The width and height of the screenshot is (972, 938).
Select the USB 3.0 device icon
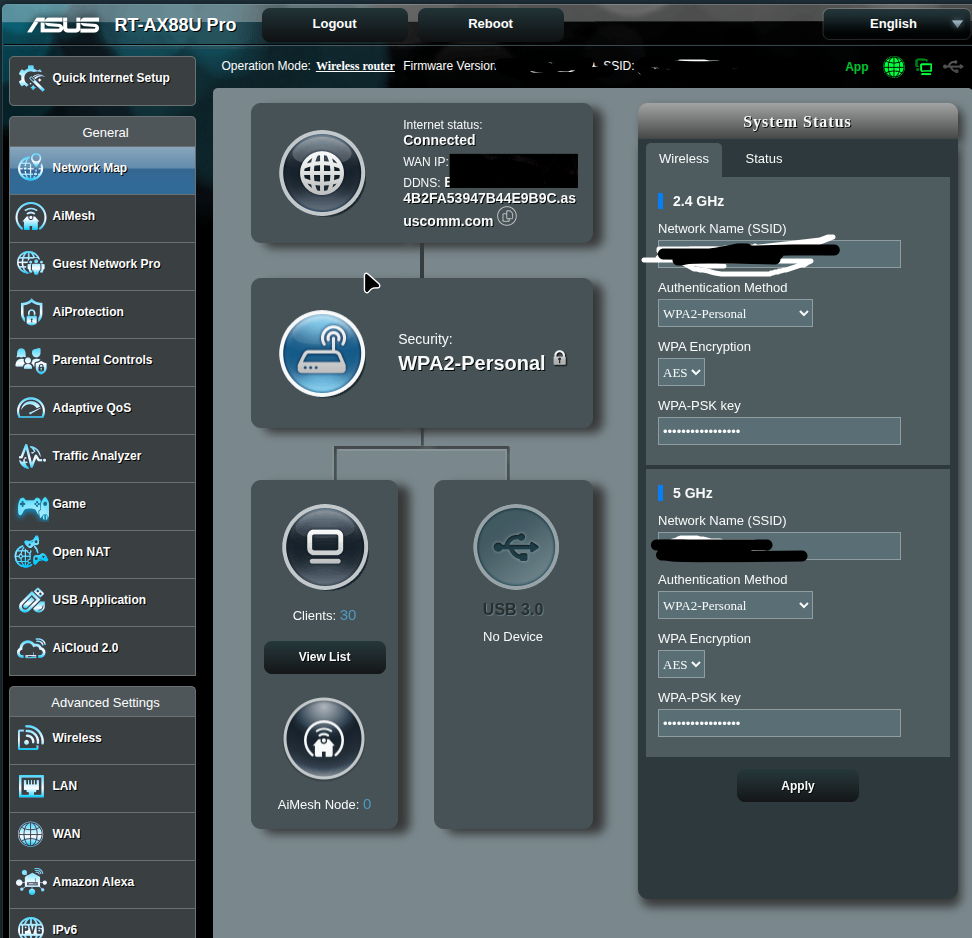click(516, 547)
